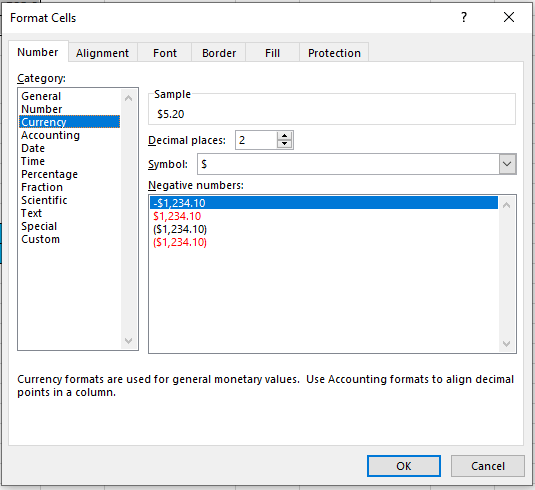
Task: Open the Protection tab
Action: point(334,53)
